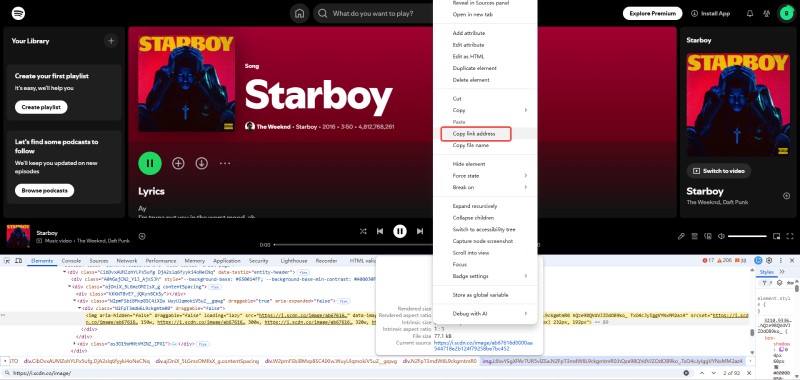Adjust the volume slider

pos(747,236)
